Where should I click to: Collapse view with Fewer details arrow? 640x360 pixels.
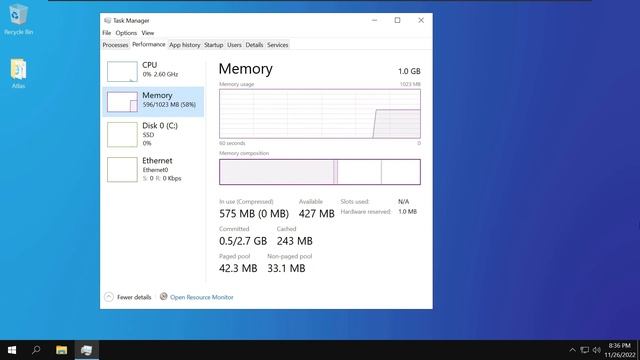tap(109, 297)
